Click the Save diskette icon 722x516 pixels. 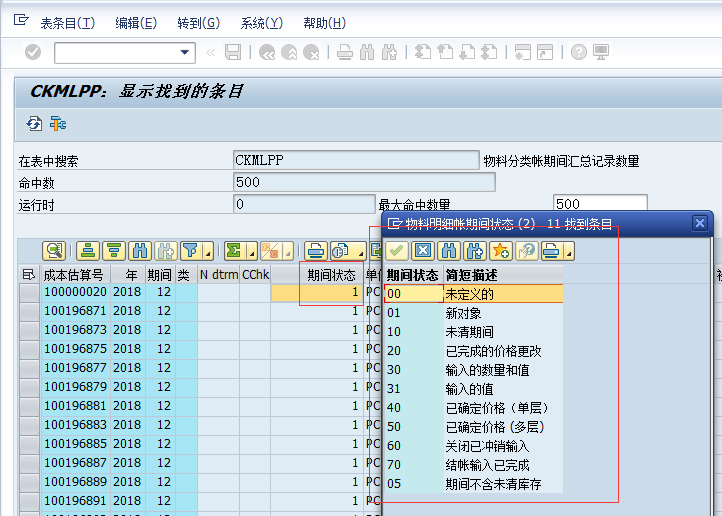(x=233, y=52)
